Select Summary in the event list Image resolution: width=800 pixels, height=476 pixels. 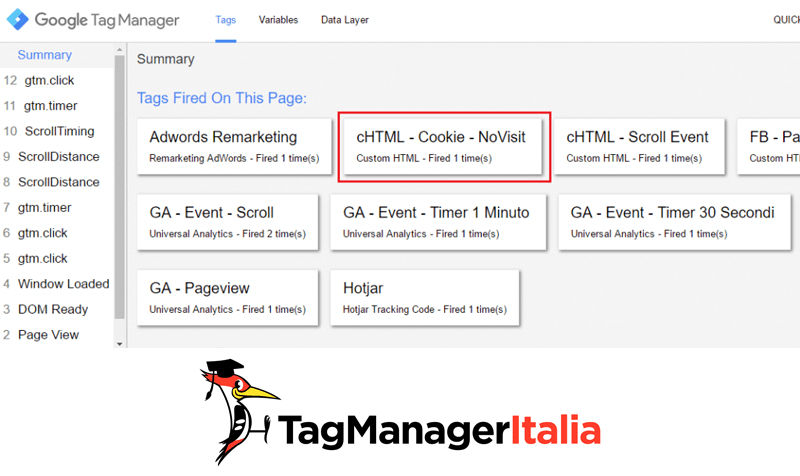44,55
